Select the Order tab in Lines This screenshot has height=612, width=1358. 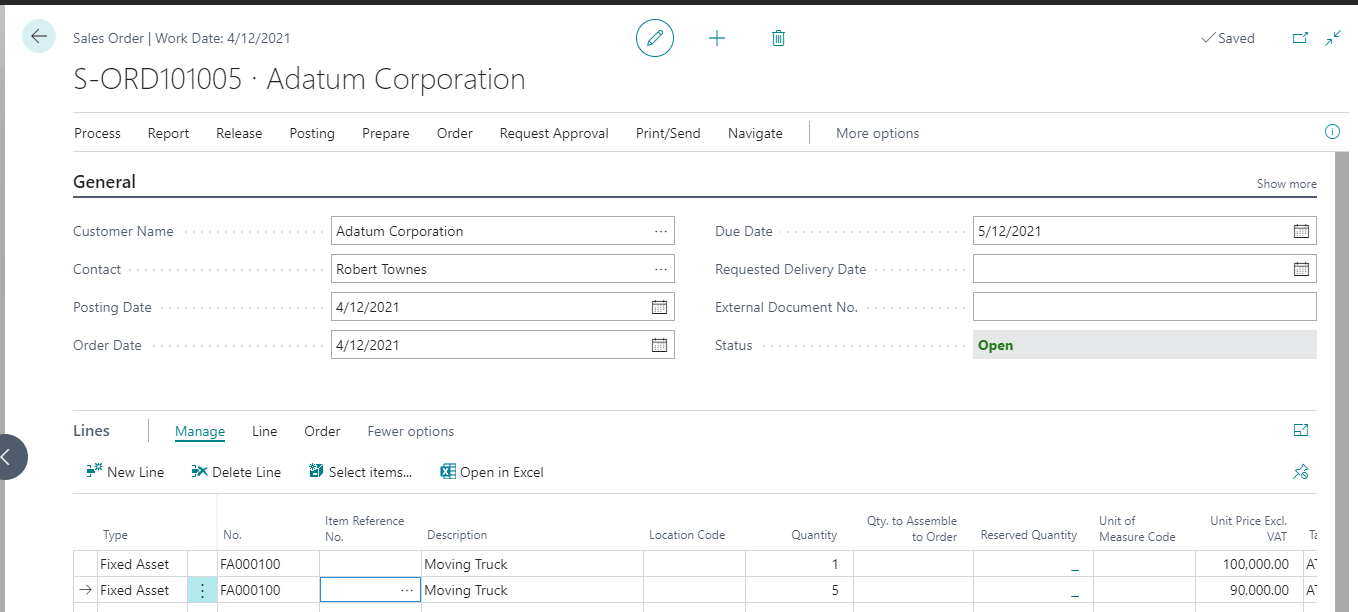322,431
